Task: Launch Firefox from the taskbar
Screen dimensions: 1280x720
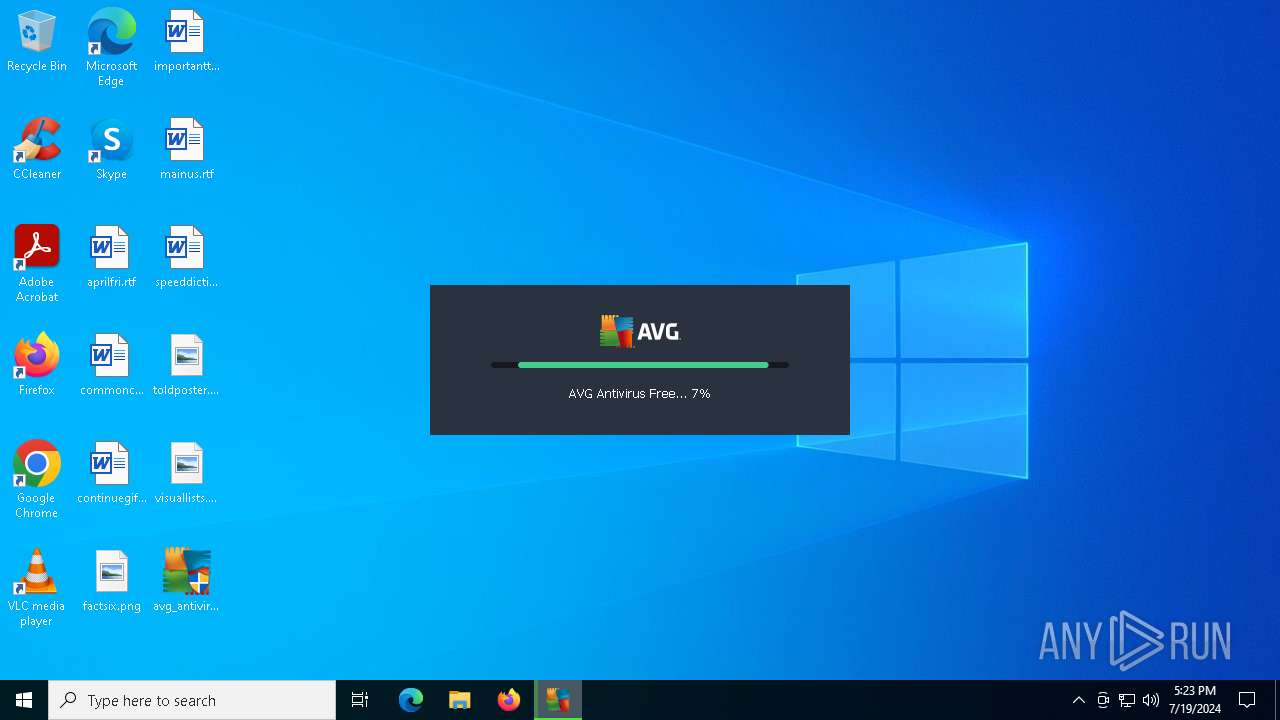Action: point(509,700)
